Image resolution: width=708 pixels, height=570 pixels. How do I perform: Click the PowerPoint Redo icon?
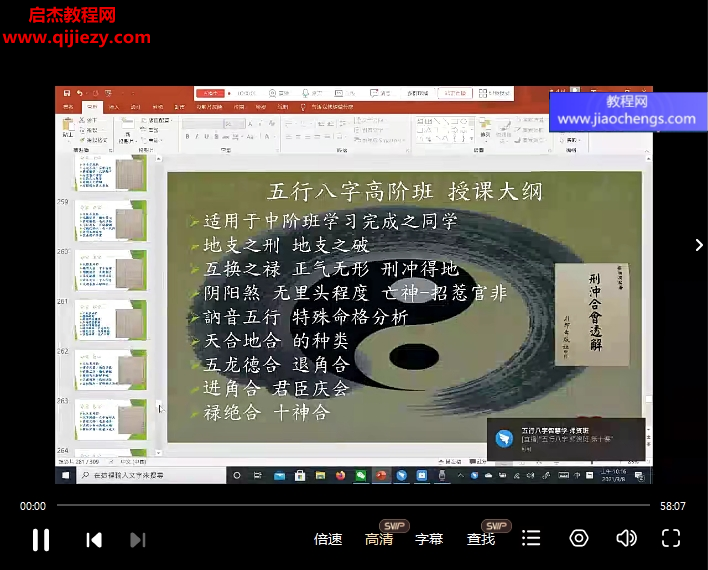(95, 93)
